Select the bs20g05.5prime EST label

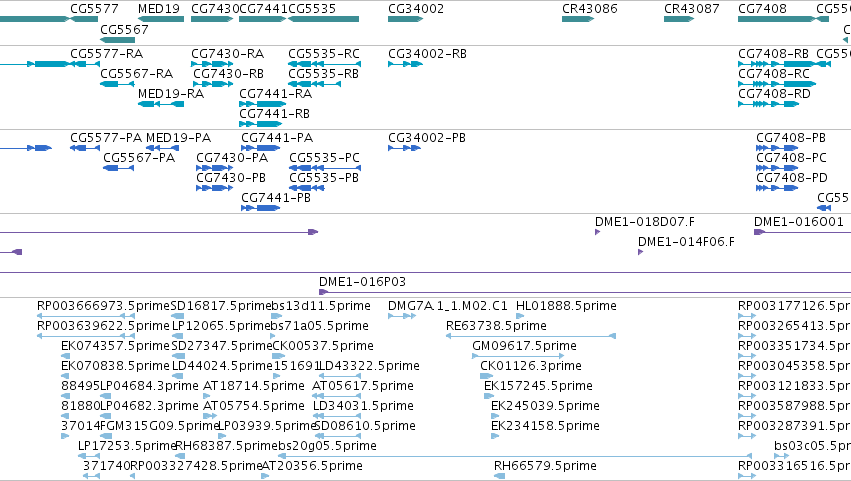pos(327,446)
